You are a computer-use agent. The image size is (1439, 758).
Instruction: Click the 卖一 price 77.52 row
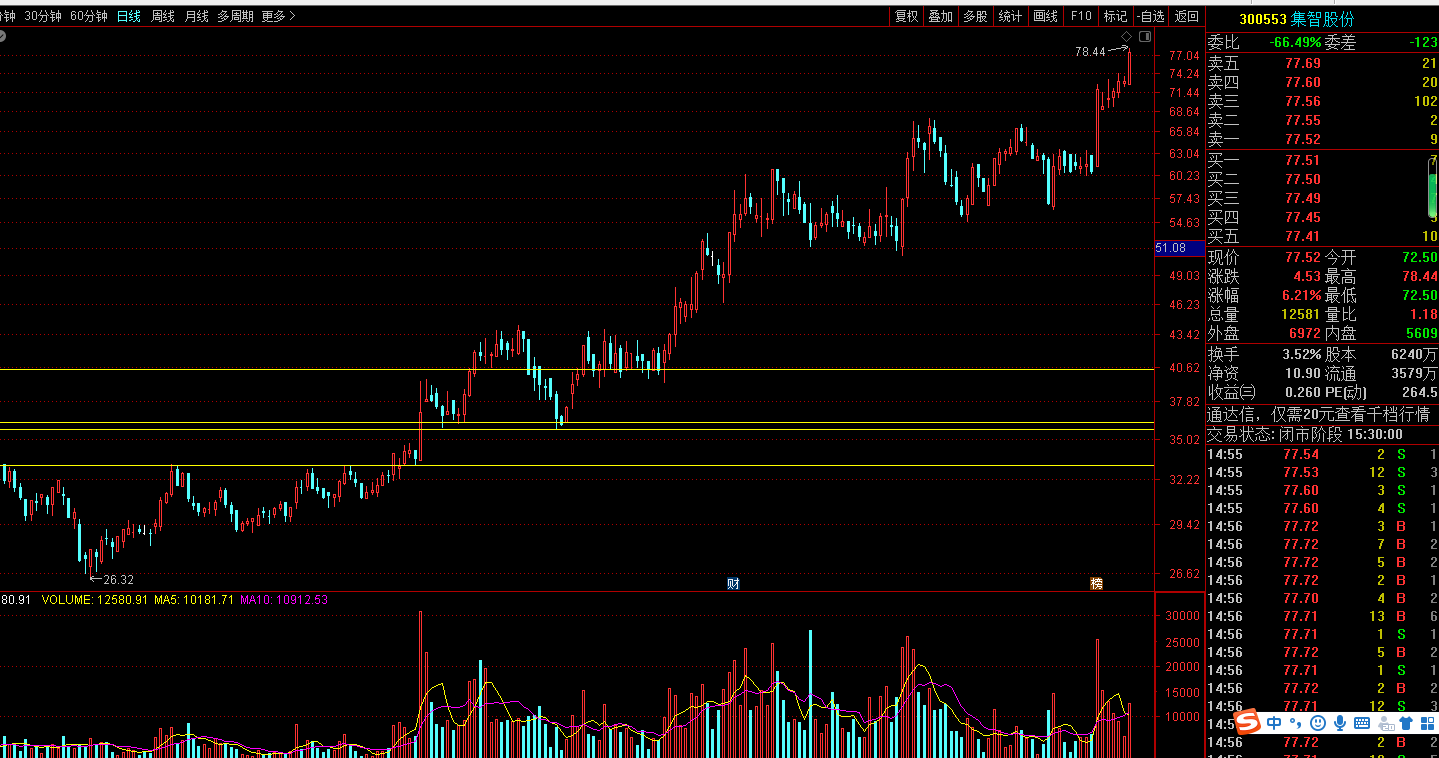click(x=1322, y=139)
